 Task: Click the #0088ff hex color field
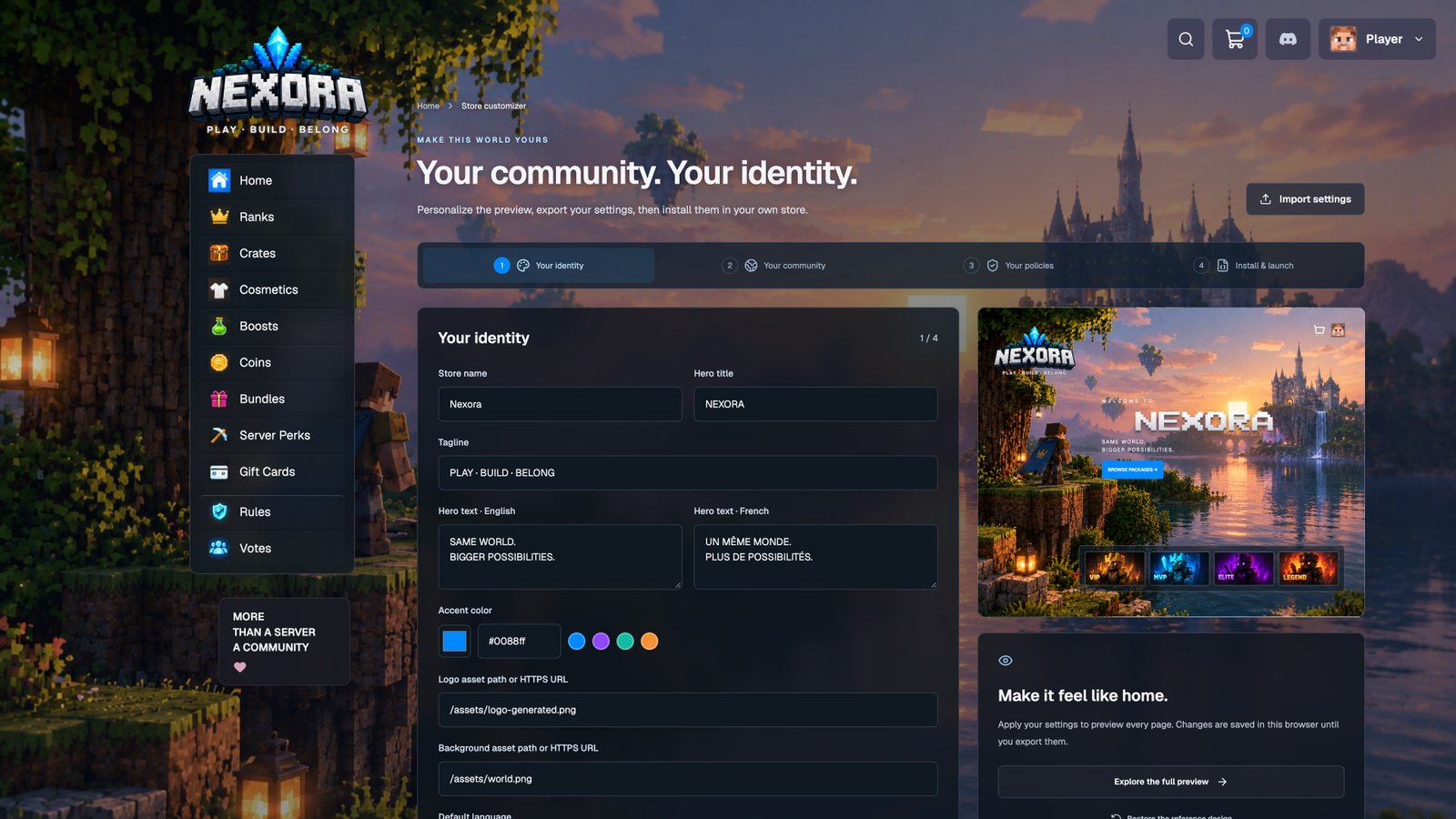pos(519,642)
